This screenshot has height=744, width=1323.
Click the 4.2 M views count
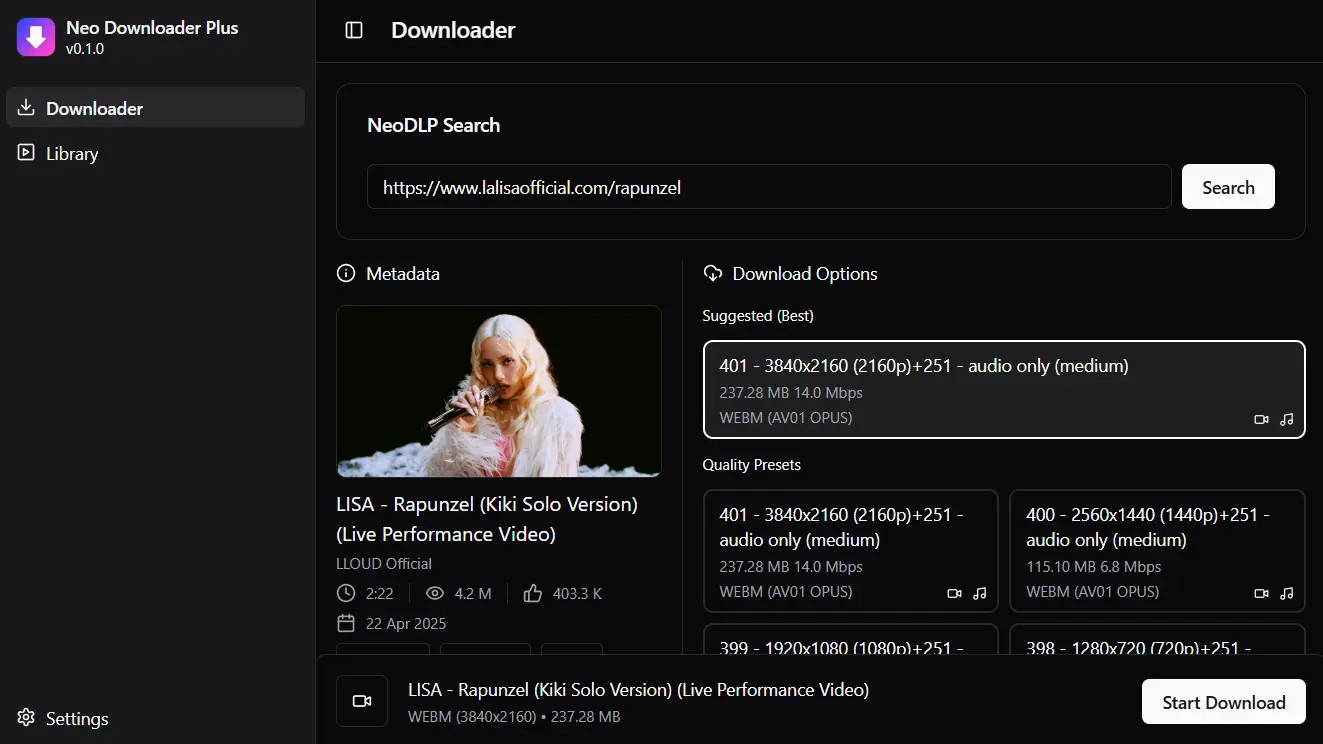473,593
